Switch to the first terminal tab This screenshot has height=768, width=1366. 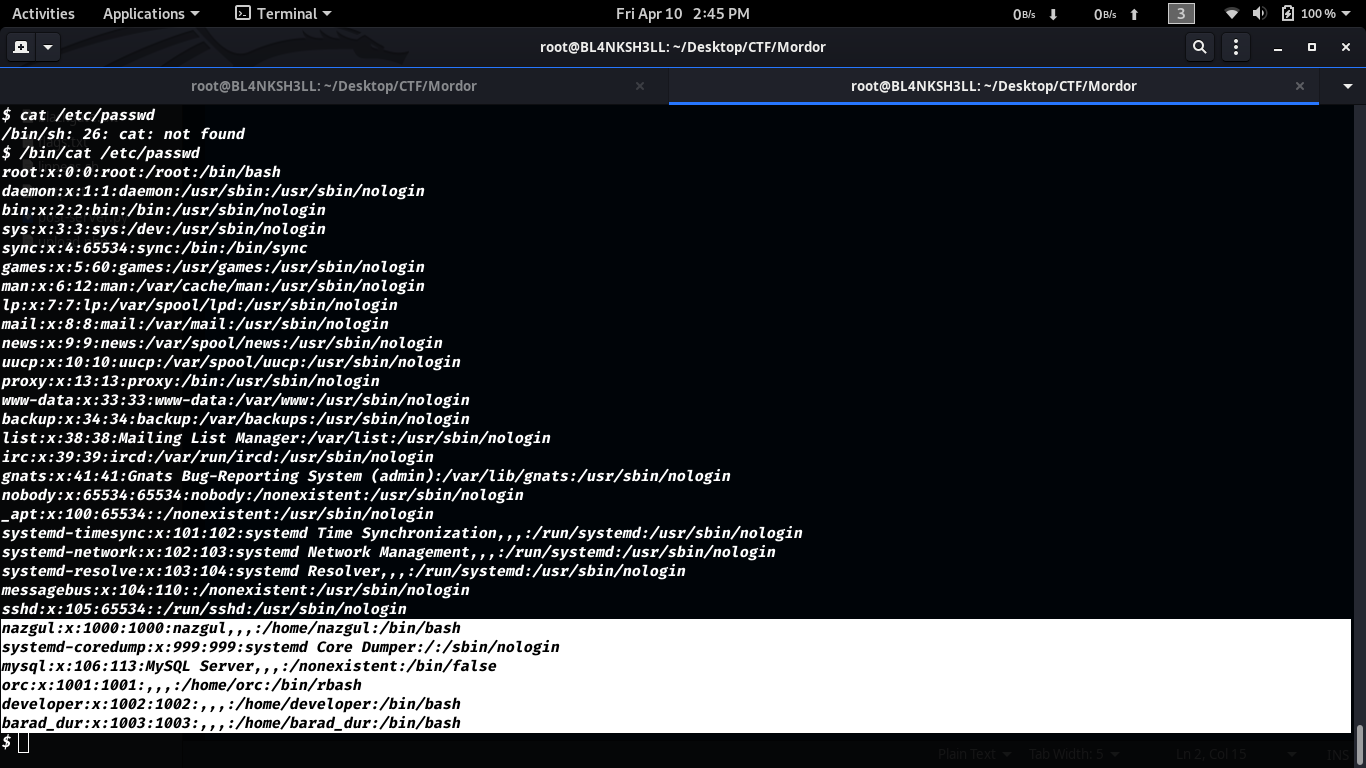(x=333, y=86)
